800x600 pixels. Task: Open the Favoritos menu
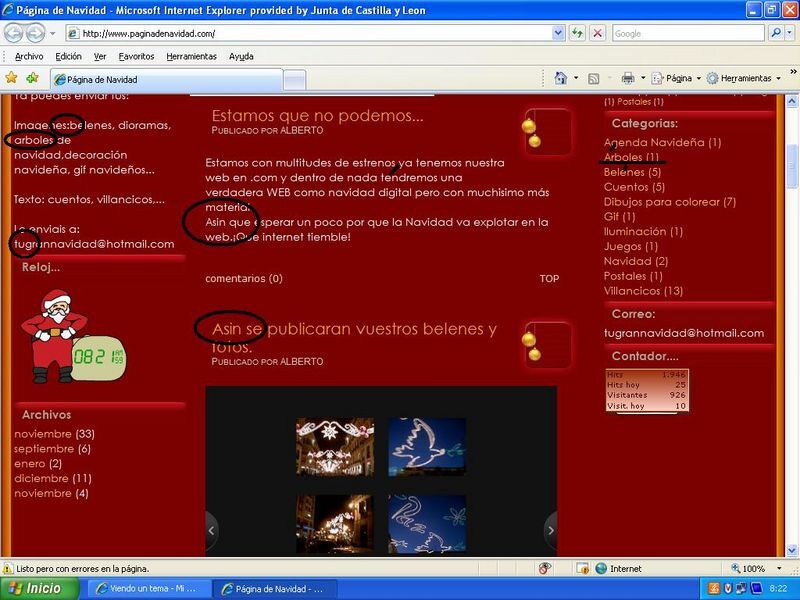pyautogui.click(x=136, y=56)
